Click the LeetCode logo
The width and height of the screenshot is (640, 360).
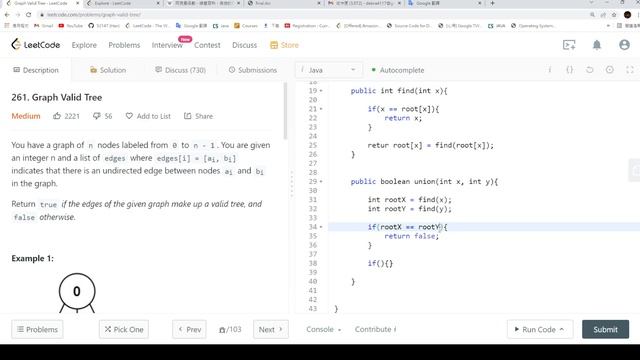tap(36, 44)
